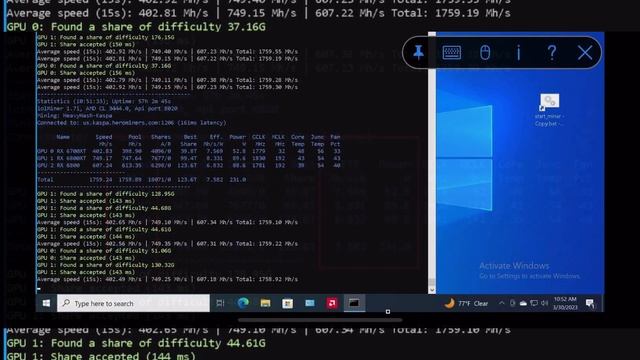Open the Windows Start menu
Image resolution: width=640 pixels, height=360 pixels.
46,303
